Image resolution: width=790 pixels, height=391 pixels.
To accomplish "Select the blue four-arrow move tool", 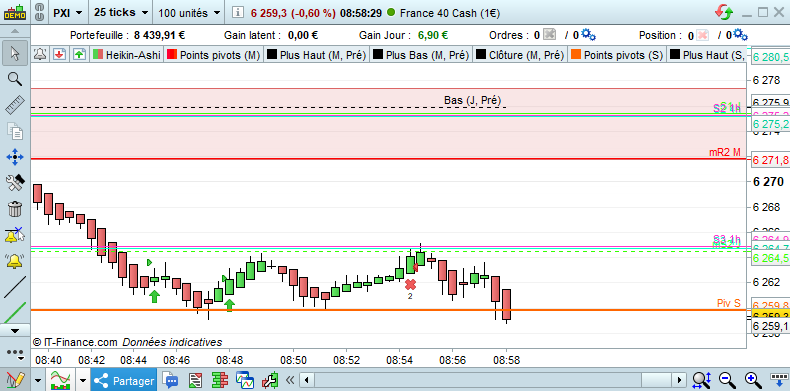I will tap(15, 157).
